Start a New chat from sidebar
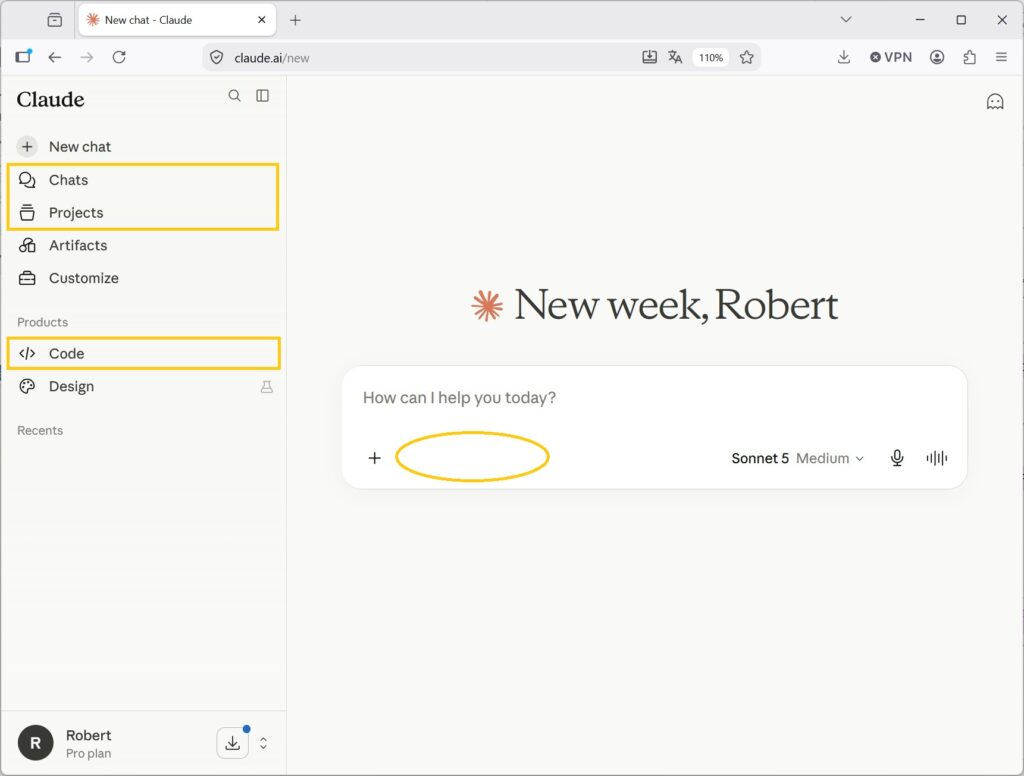 [x=144, y=146]
